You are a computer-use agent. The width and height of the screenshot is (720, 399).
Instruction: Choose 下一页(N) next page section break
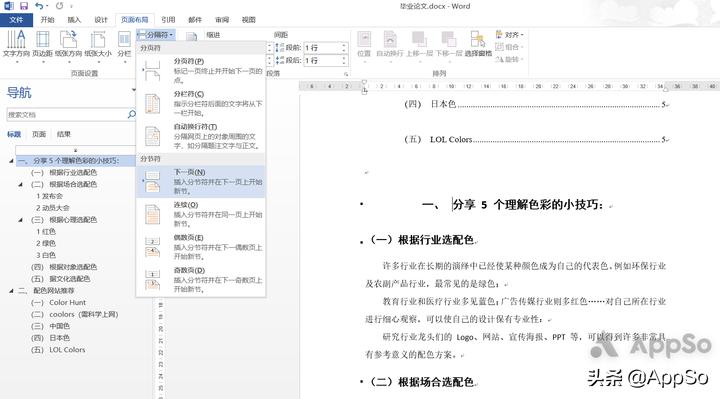point(201,181)
